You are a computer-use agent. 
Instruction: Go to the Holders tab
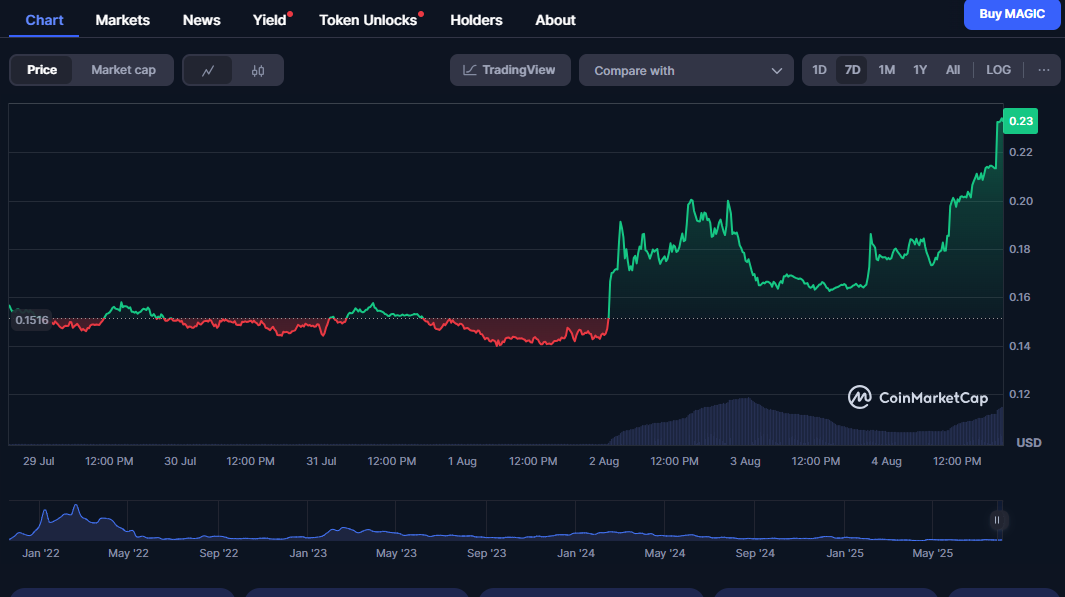(x=476, y=20)
